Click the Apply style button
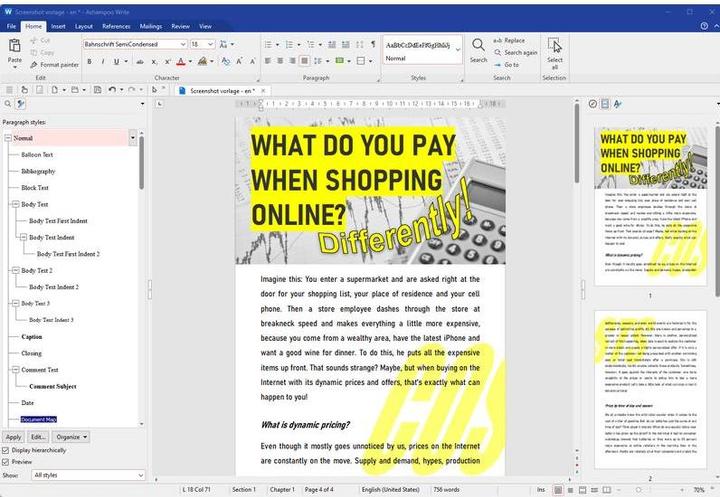 [x=13, y=437]
